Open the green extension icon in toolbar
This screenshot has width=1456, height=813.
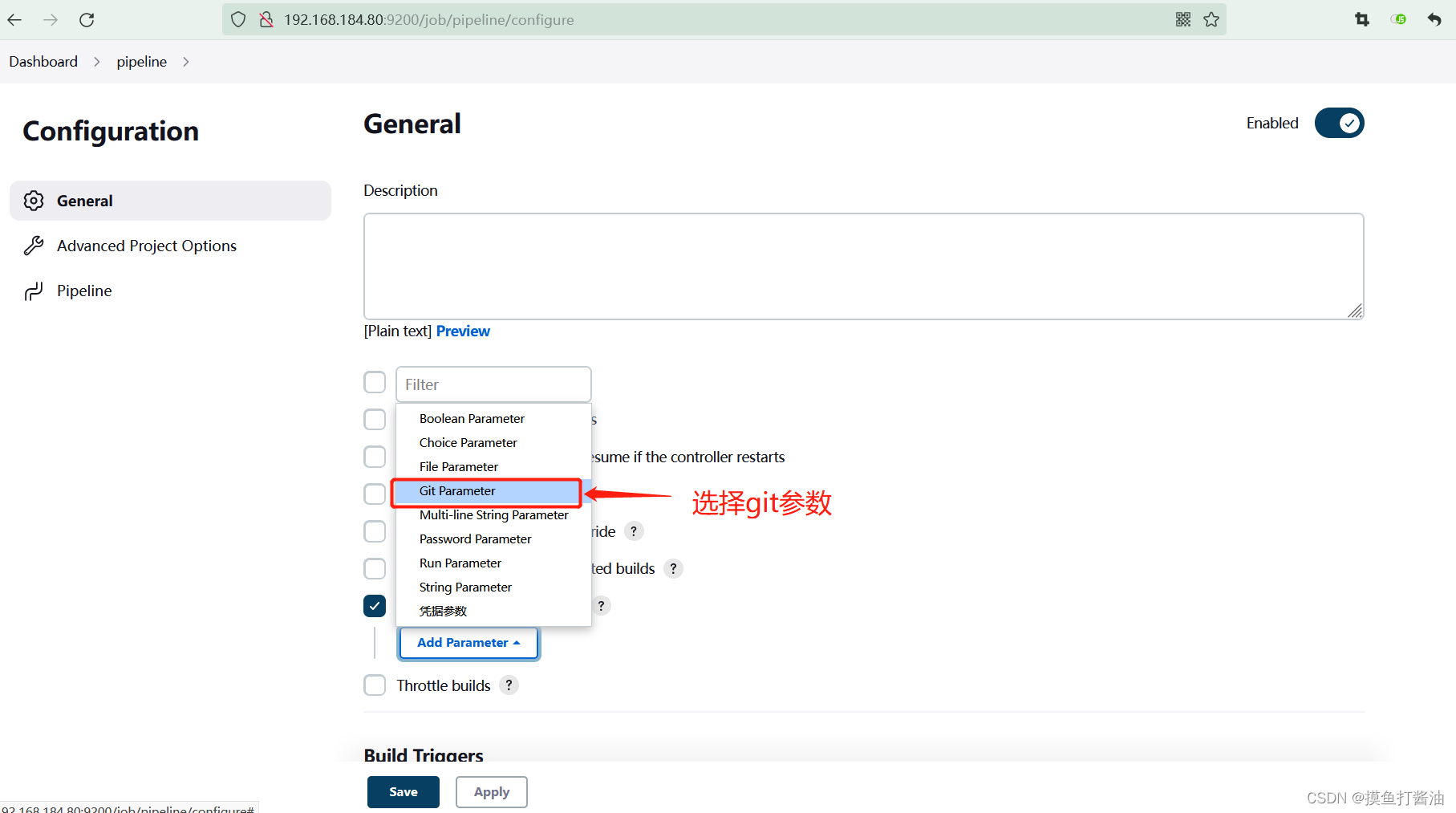tap(1398, 19)
